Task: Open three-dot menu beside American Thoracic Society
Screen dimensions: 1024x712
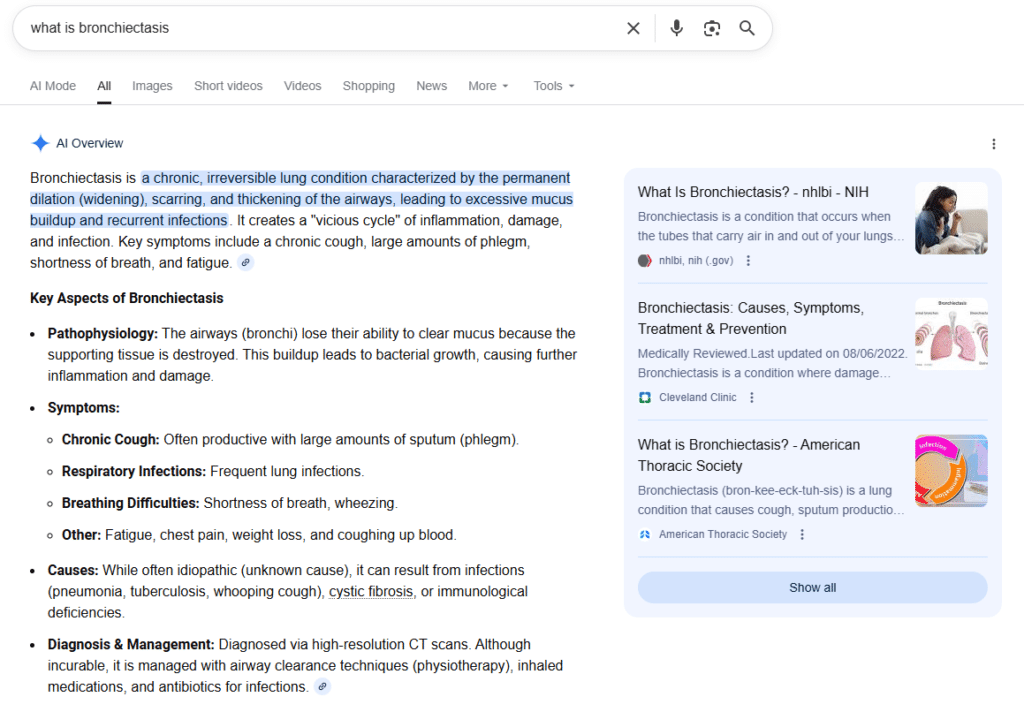Action: 802,535
